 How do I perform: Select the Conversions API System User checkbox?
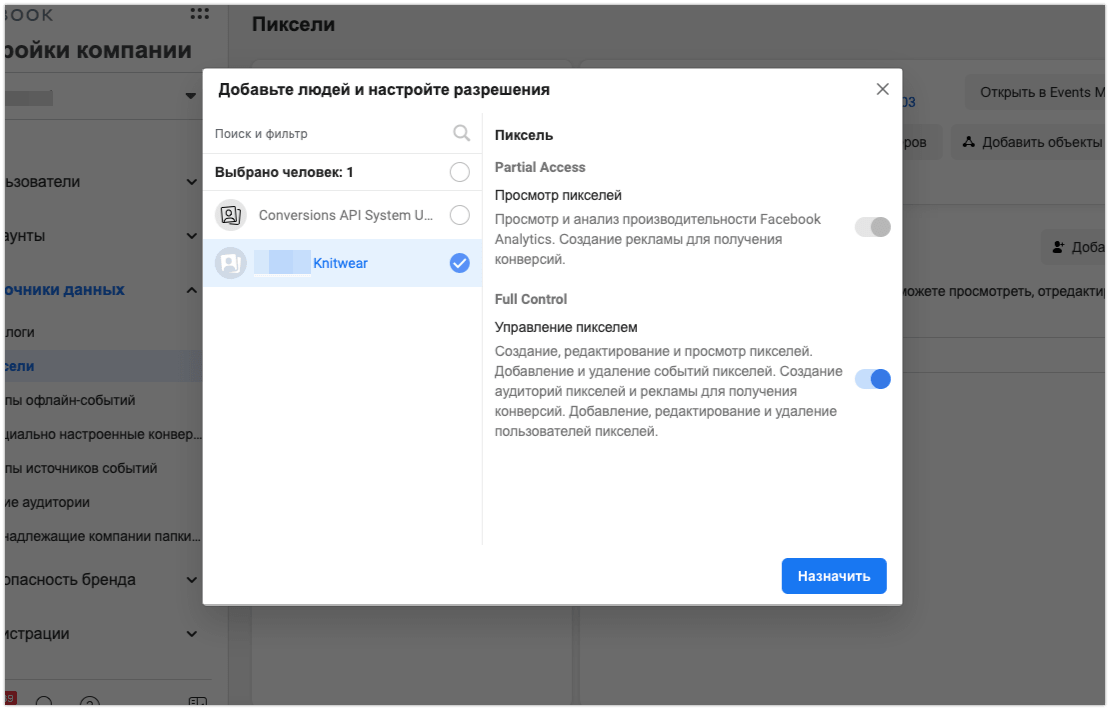pyautogui.click(x=459, y=215)
